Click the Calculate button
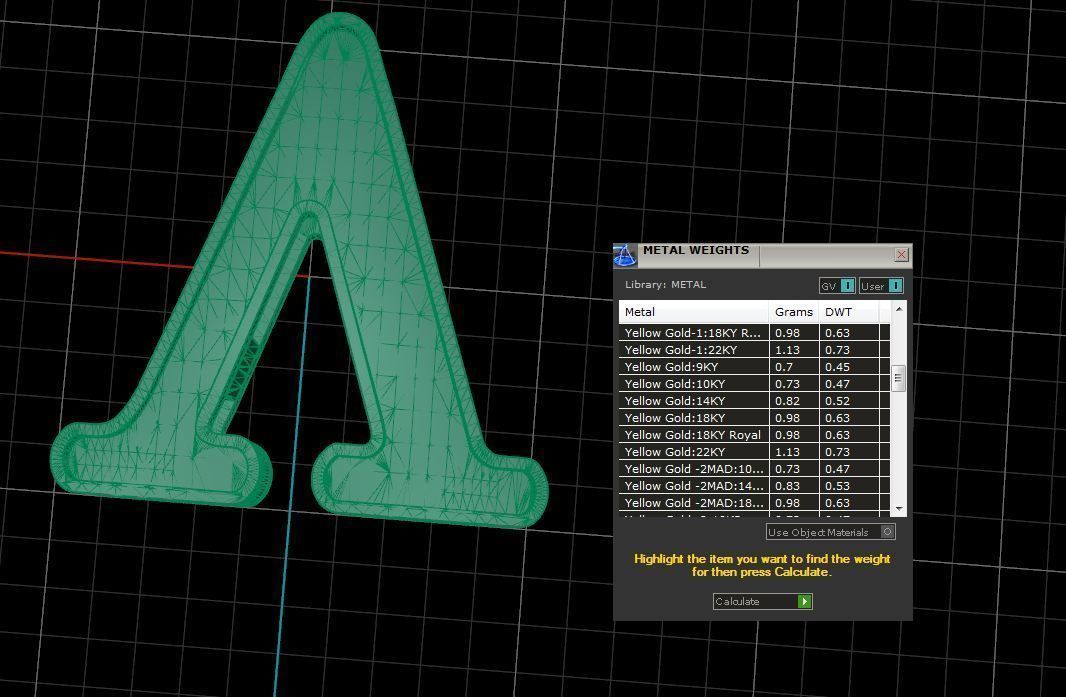Screen dimensions: 1066x697 [762, 601]
